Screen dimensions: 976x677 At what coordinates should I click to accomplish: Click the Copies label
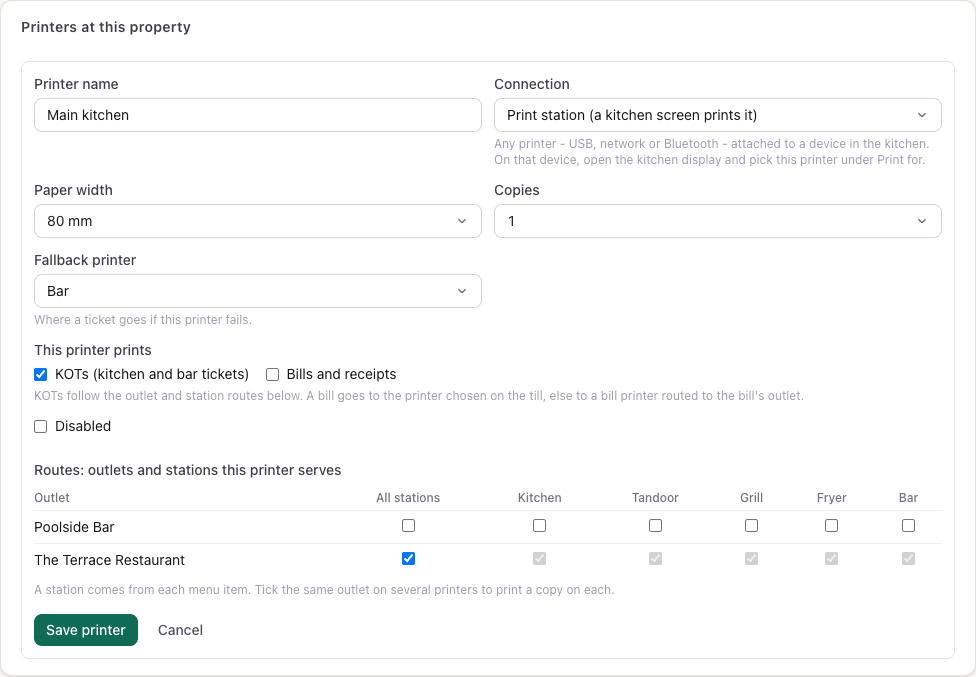pyautogui.click(x=517, y=190)
